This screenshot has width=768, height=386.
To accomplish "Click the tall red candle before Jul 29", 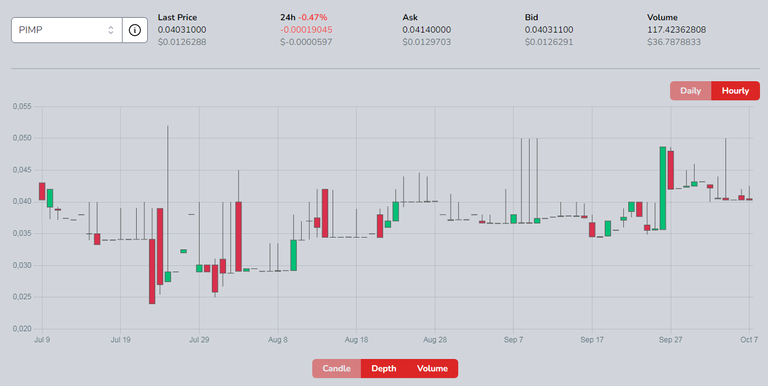I will pyautogui.click(x=160, y=246).
